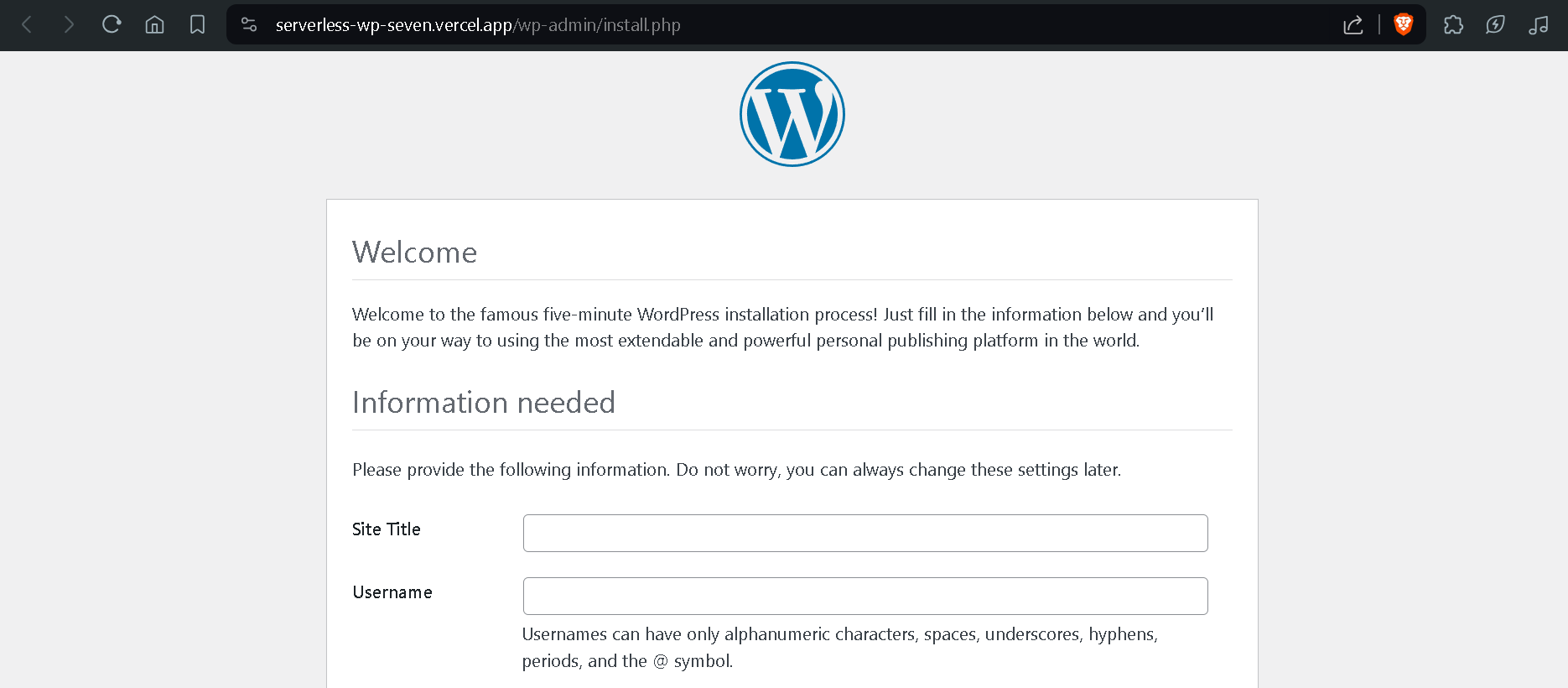Viewport: 1568px width, 688px height.
Task: Open site settings icon in address bar
Action: 249,25
